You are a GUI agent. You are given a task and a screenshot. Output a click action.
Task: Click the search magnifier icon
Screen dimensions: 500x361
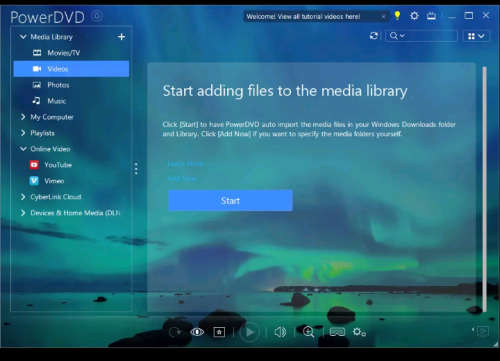[x=394, y=36]
